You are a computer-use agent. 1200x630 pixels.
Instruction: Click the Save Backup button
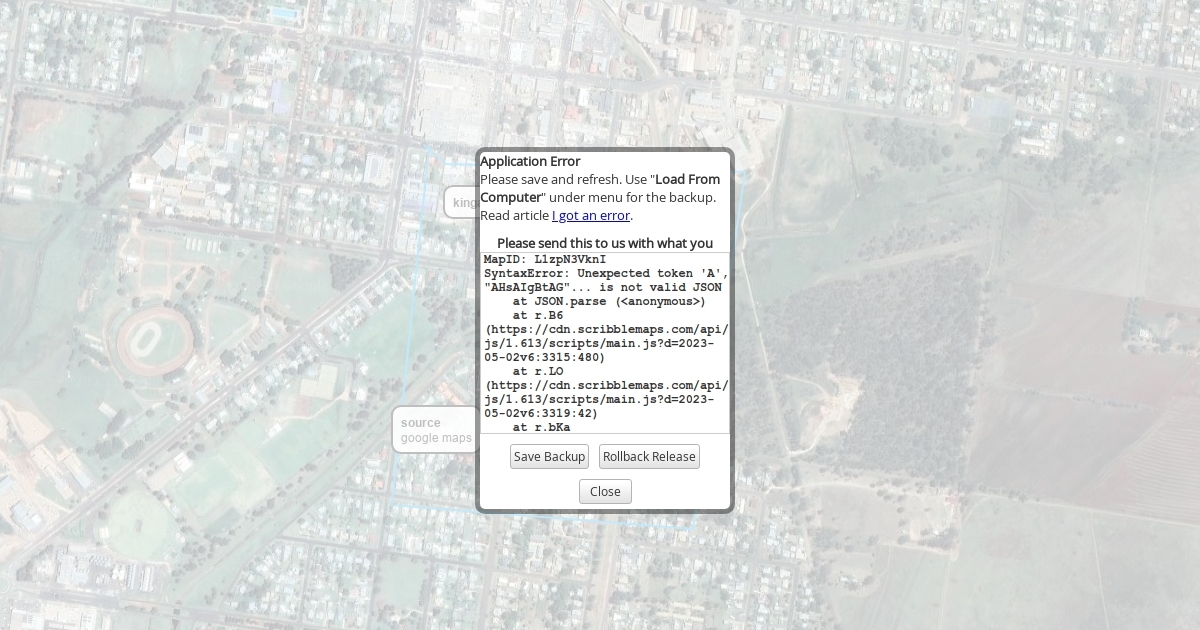[549, 457]
